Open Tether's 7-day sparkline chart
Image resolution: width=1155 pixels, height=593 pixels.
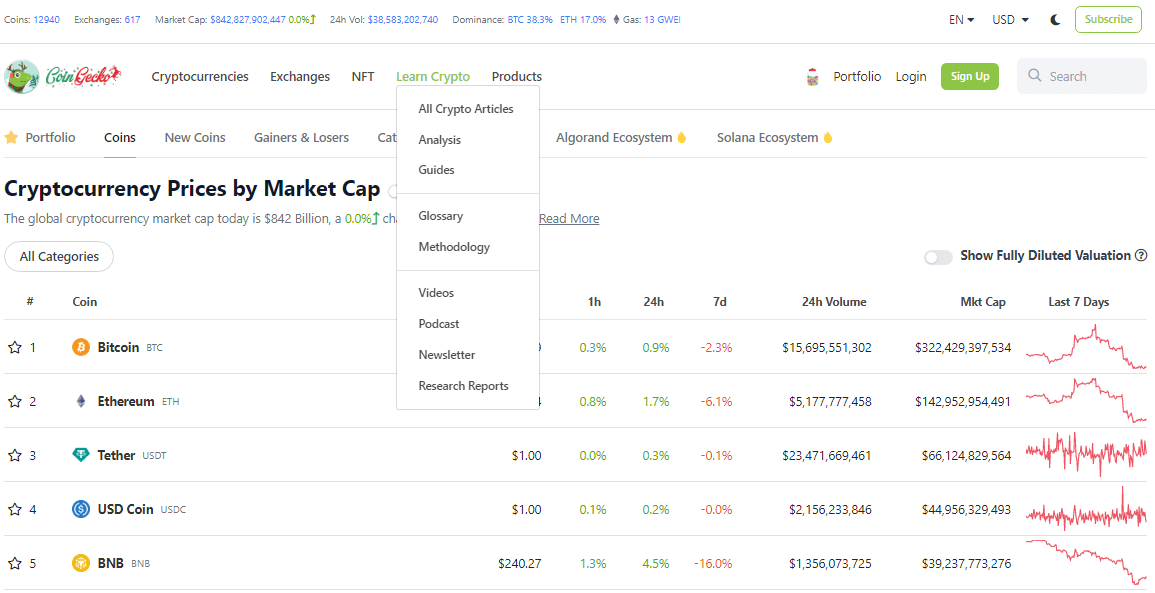1086,455
